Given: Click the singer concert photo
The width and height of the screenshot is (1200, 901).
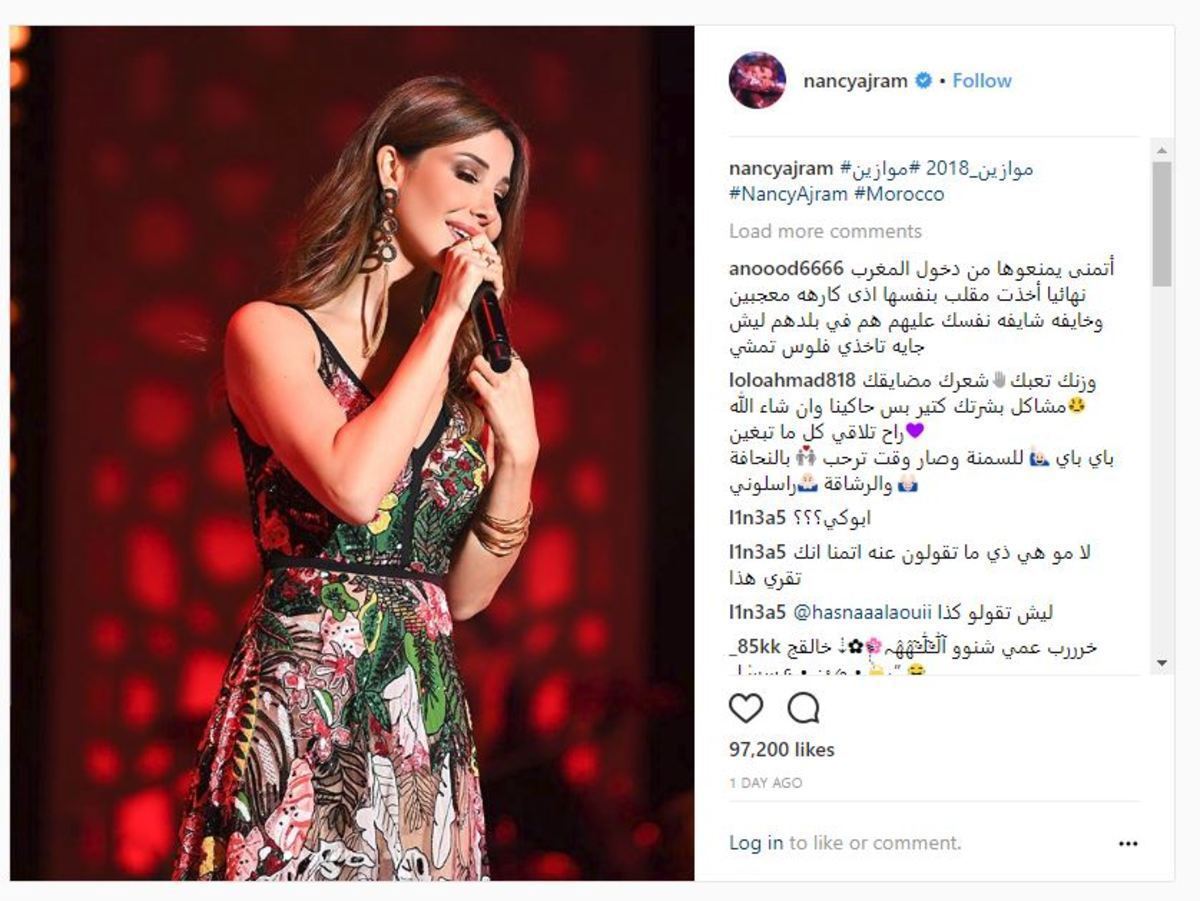Looking at the screenshot, I should click(352, 453).
